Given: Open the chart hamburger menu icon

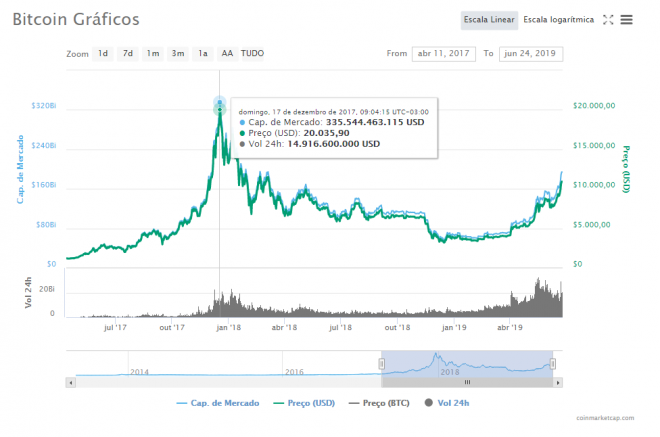Looking at the screenshot, I should click(626, 19).
